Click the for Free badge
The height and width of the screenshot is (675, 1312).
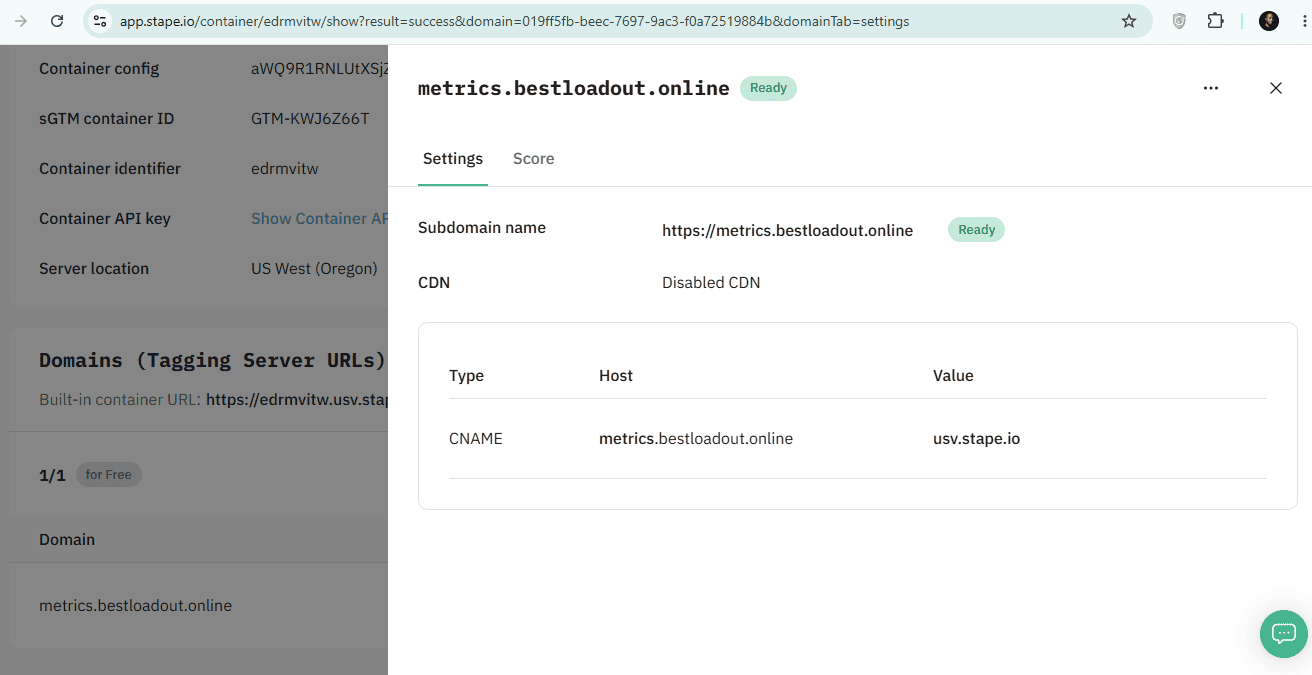109,475
